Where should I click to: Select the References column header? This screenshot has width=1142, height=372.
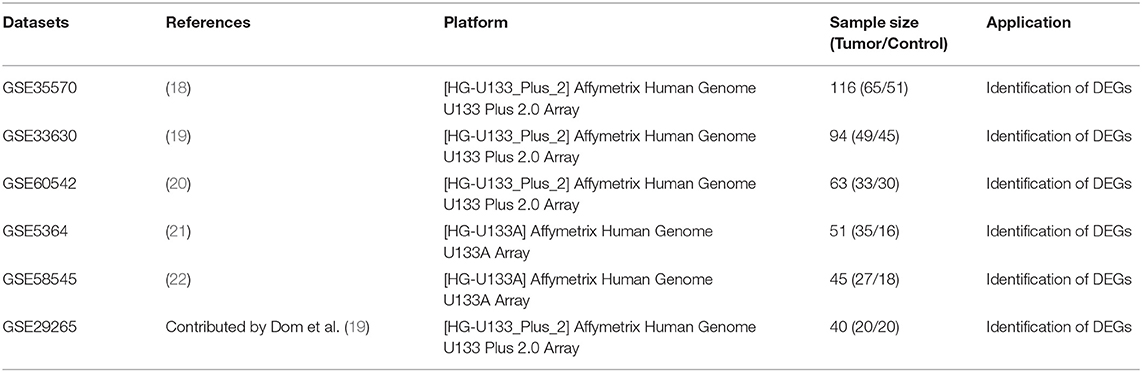[x=208, y=23]
